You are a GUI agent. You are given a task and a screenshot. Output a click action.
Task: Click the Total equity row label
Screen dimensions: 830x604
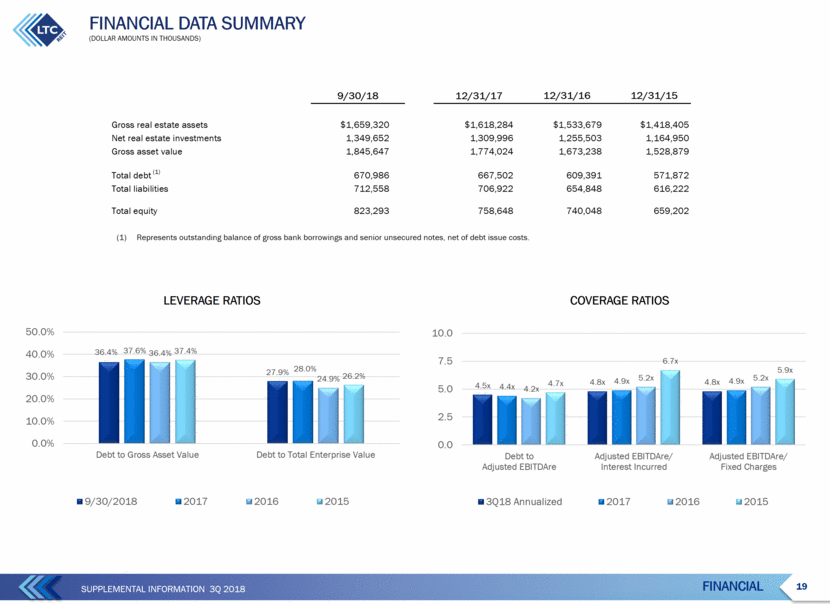(x=134, y=211)
